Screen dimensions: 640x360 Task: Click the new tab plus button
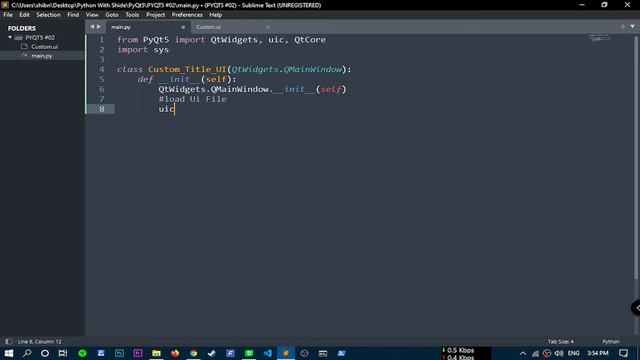coord(622,27)
